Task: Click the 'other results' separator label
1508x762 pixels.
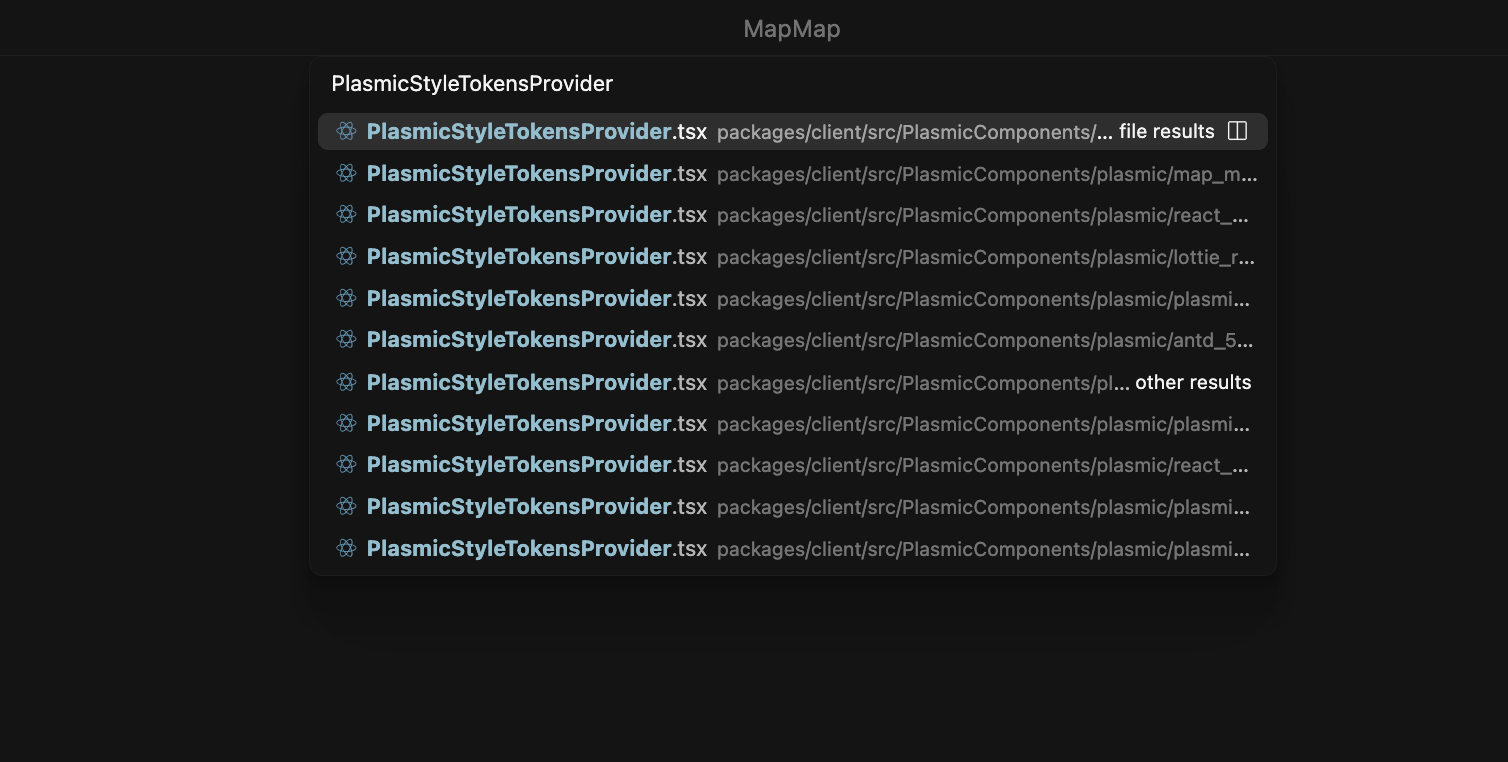Action: point(1193,383)
